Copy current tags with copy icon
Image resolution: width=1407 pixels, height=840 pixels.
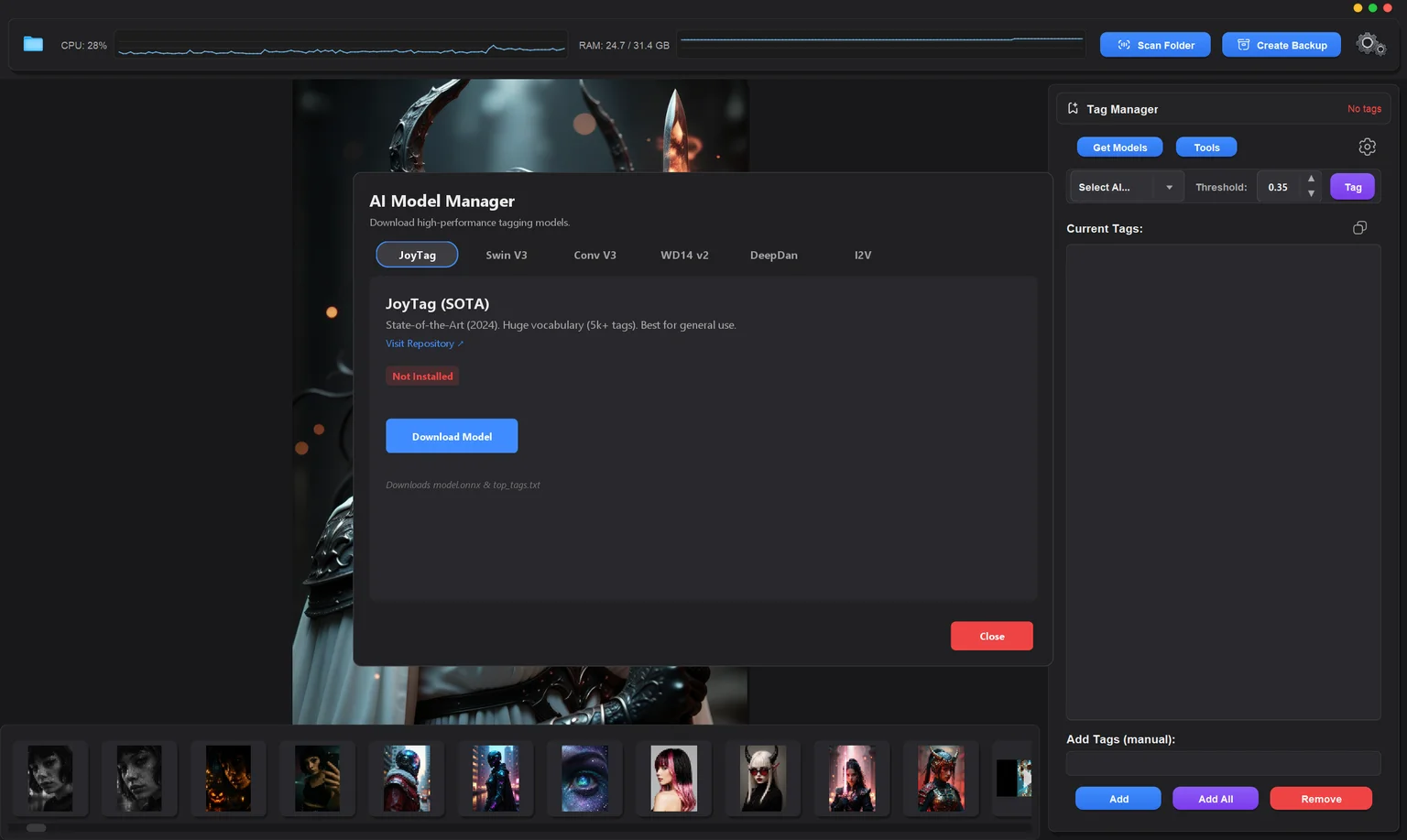pyautogui.click(x=1359, y=227)
